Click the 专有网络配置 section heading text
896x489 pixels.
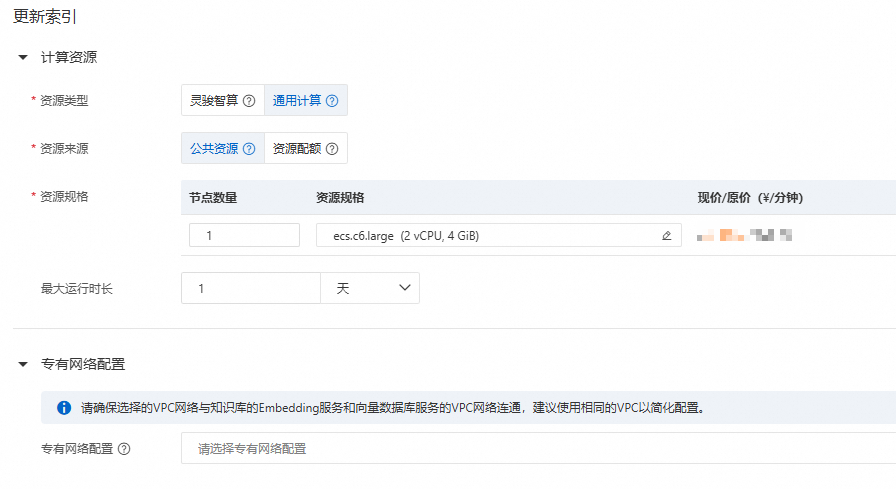tap(83, 364)
